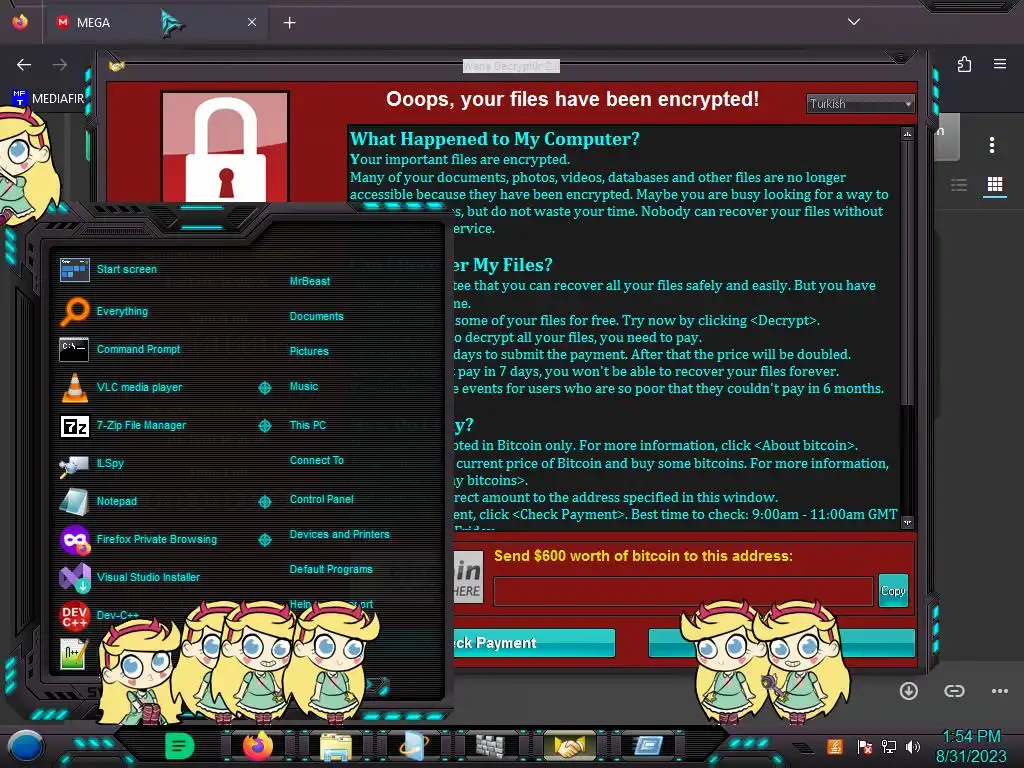Image resolution: width=1024 pixels, height=768 pixels.
Task: Expand the 7-Zip File Manager jump list
Action: 264,426
